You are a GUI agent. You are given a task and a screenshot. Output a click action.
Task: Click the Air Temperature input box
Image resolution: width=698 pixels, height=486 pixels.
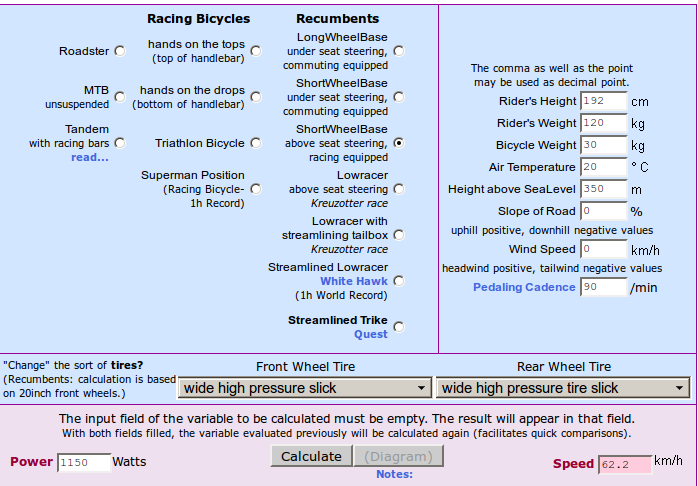(x=603, y=167)
